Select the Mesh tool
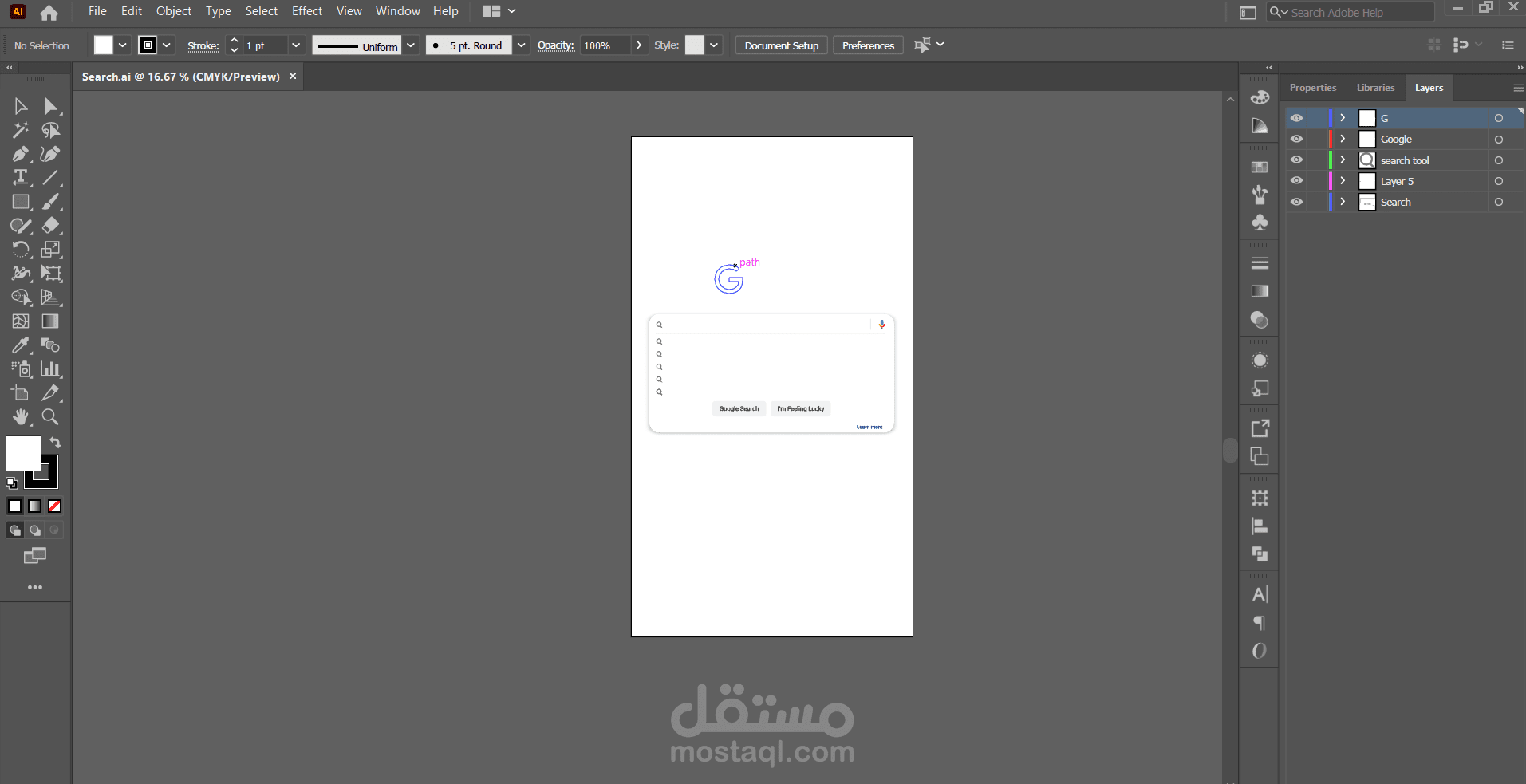The image size is (1526, 784). [x=21, y=321]
